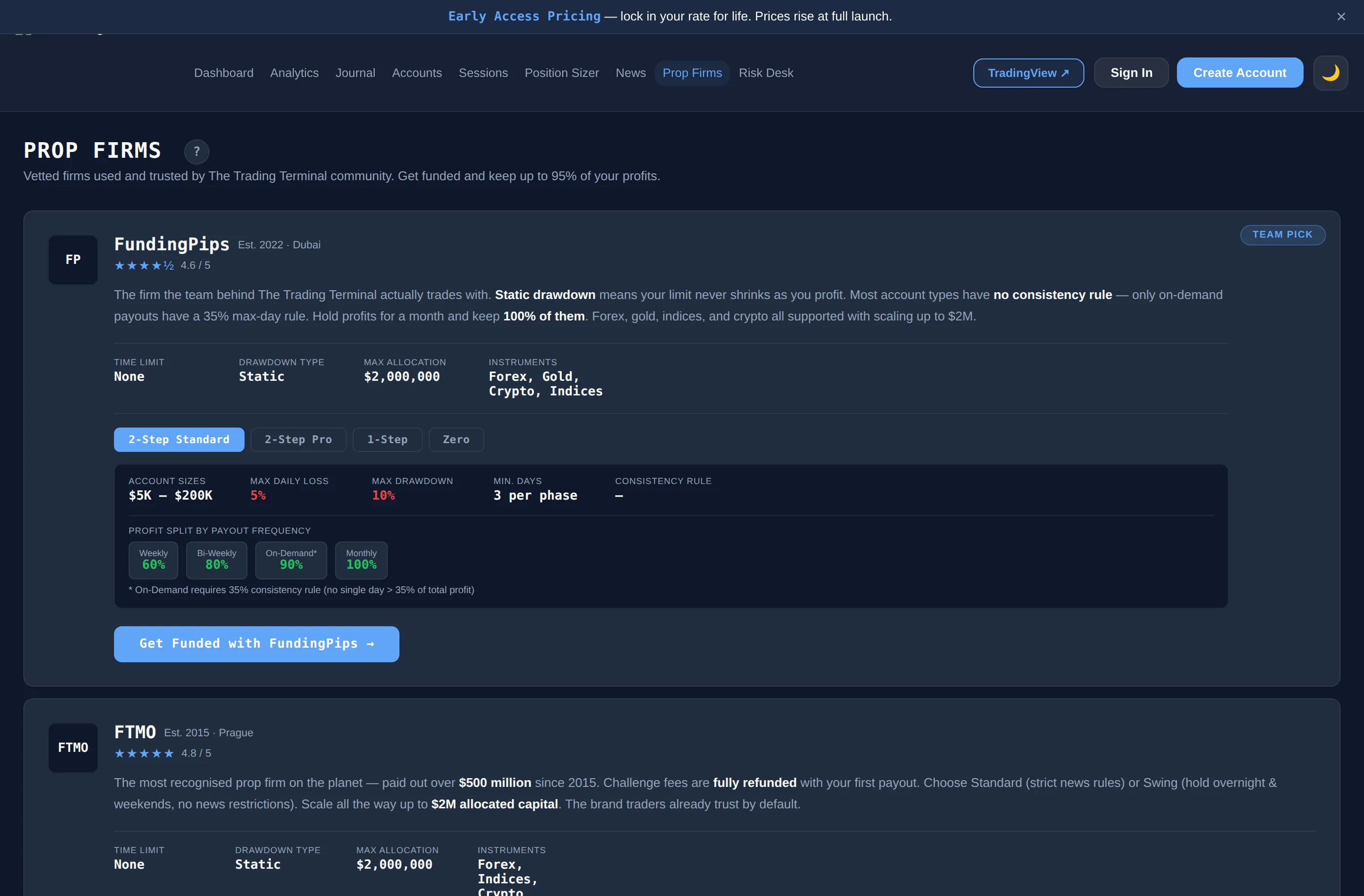The image size is (1364, 896).
Task: Click the FTMO logo tile
Action: (73, 747)
